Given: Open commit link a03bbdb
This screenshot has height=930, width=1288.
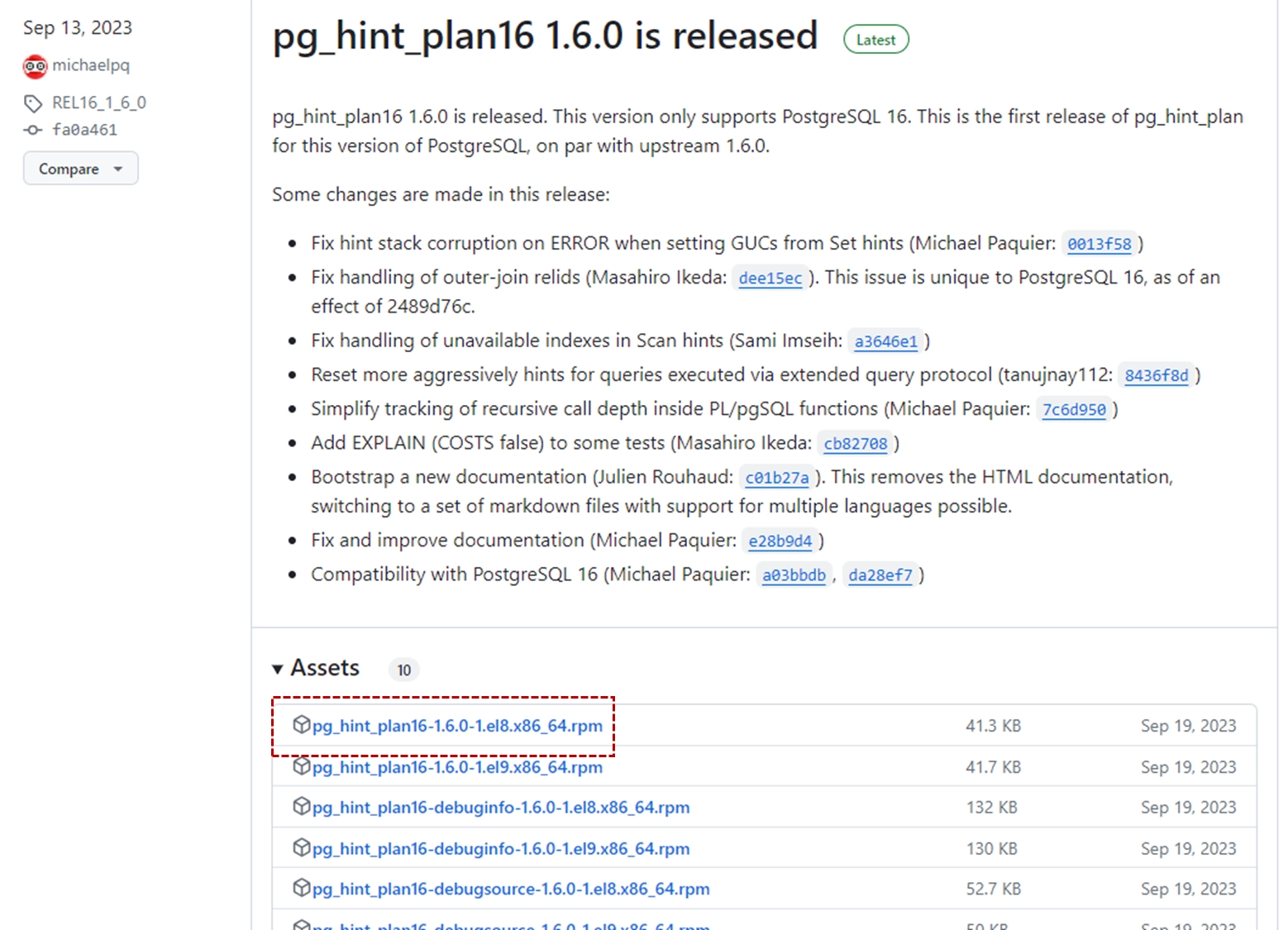Looking at the screenshot, I should (x=794, y=575).
